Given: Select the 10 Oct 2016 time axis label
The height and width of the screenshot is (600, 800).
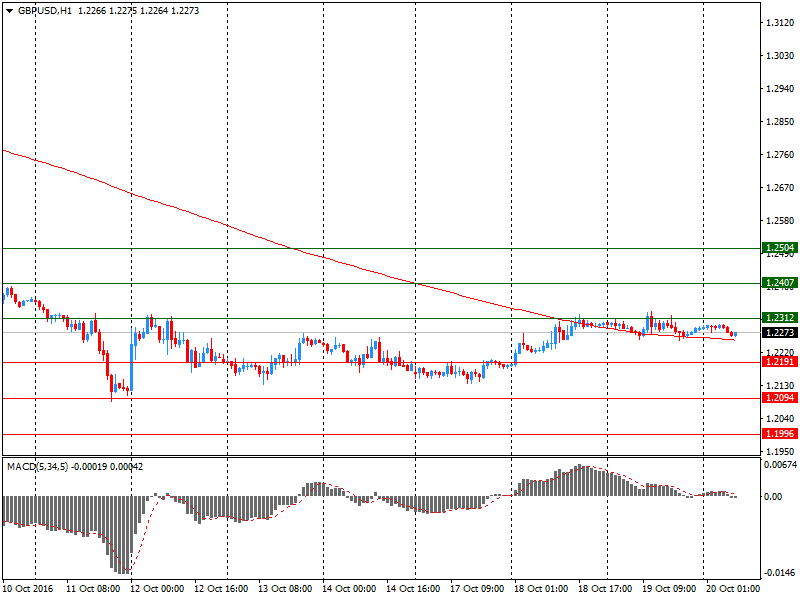Looking at the screenshot, I should click(x=28, y=589).
